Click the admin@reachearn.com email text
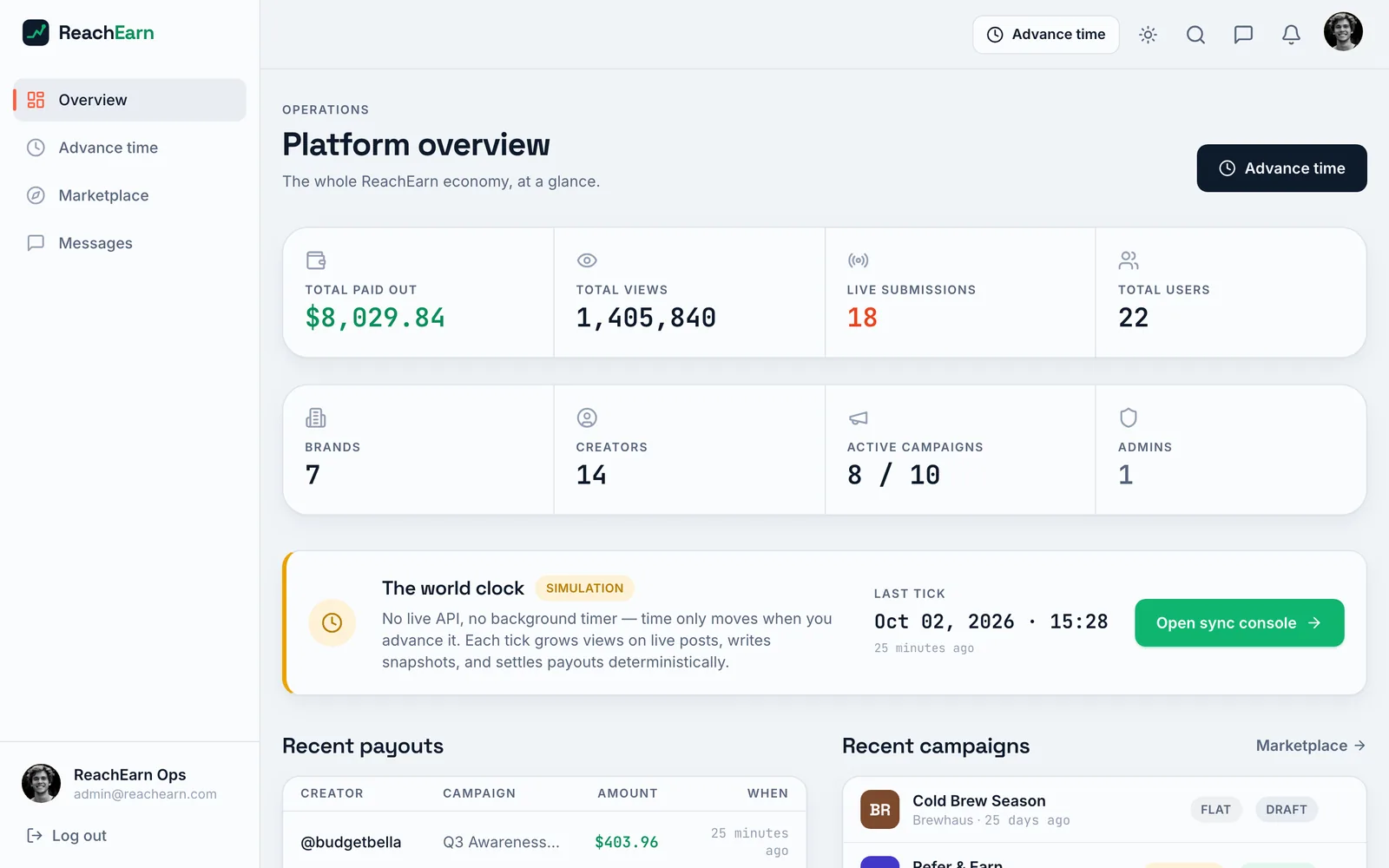 coord(145,794)
